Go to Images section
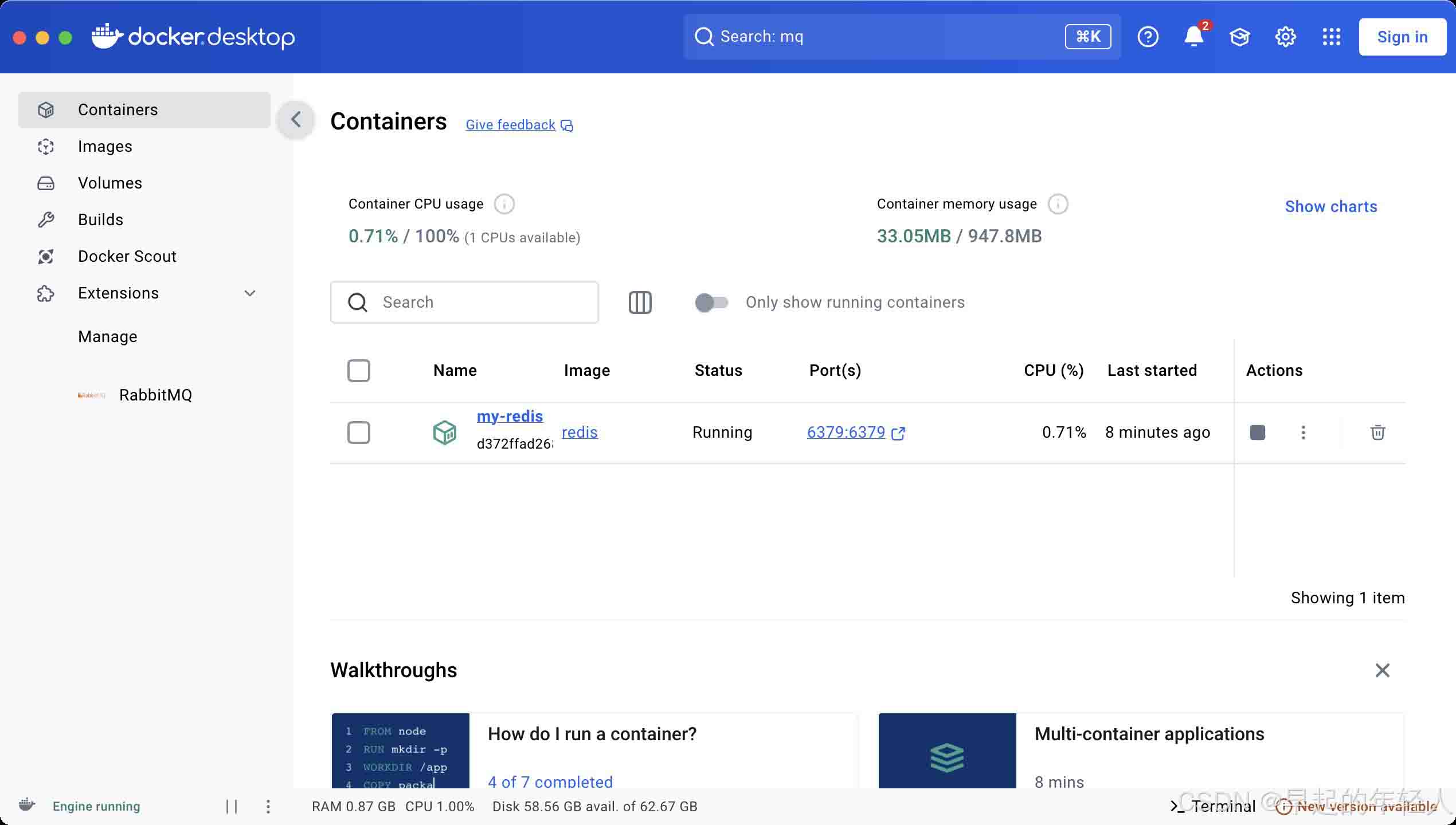Viewport: 1456px width, 825px height. pos(144,146)
